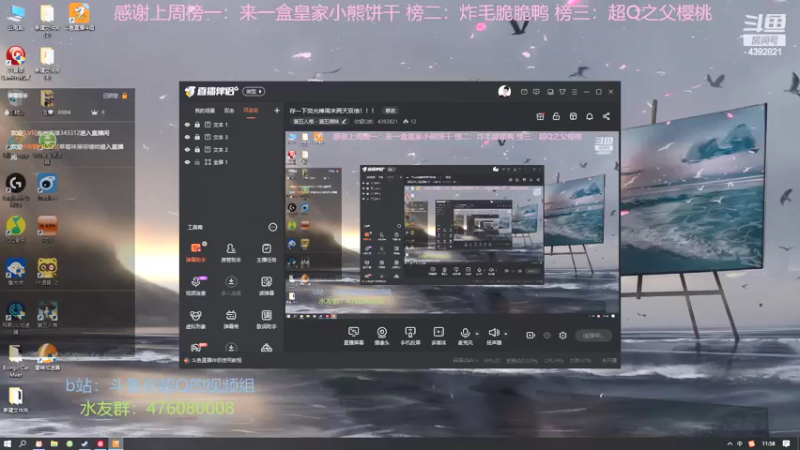
Task: Open the 主播任务 tool icon
Action: click(x=266, y=252)
